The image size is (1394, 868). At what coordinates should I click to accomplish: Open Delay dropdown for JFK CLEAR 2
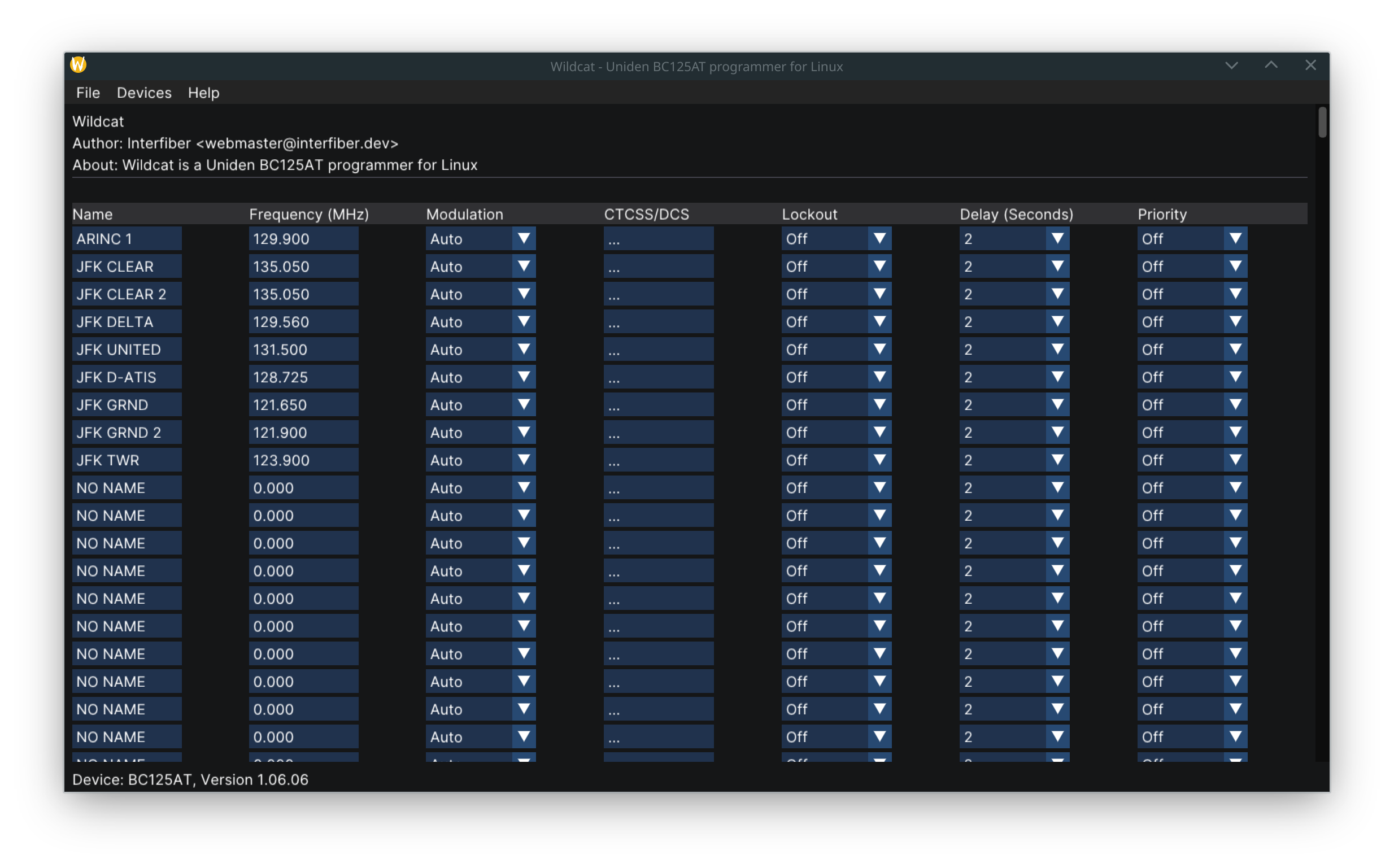[1014, 293]
